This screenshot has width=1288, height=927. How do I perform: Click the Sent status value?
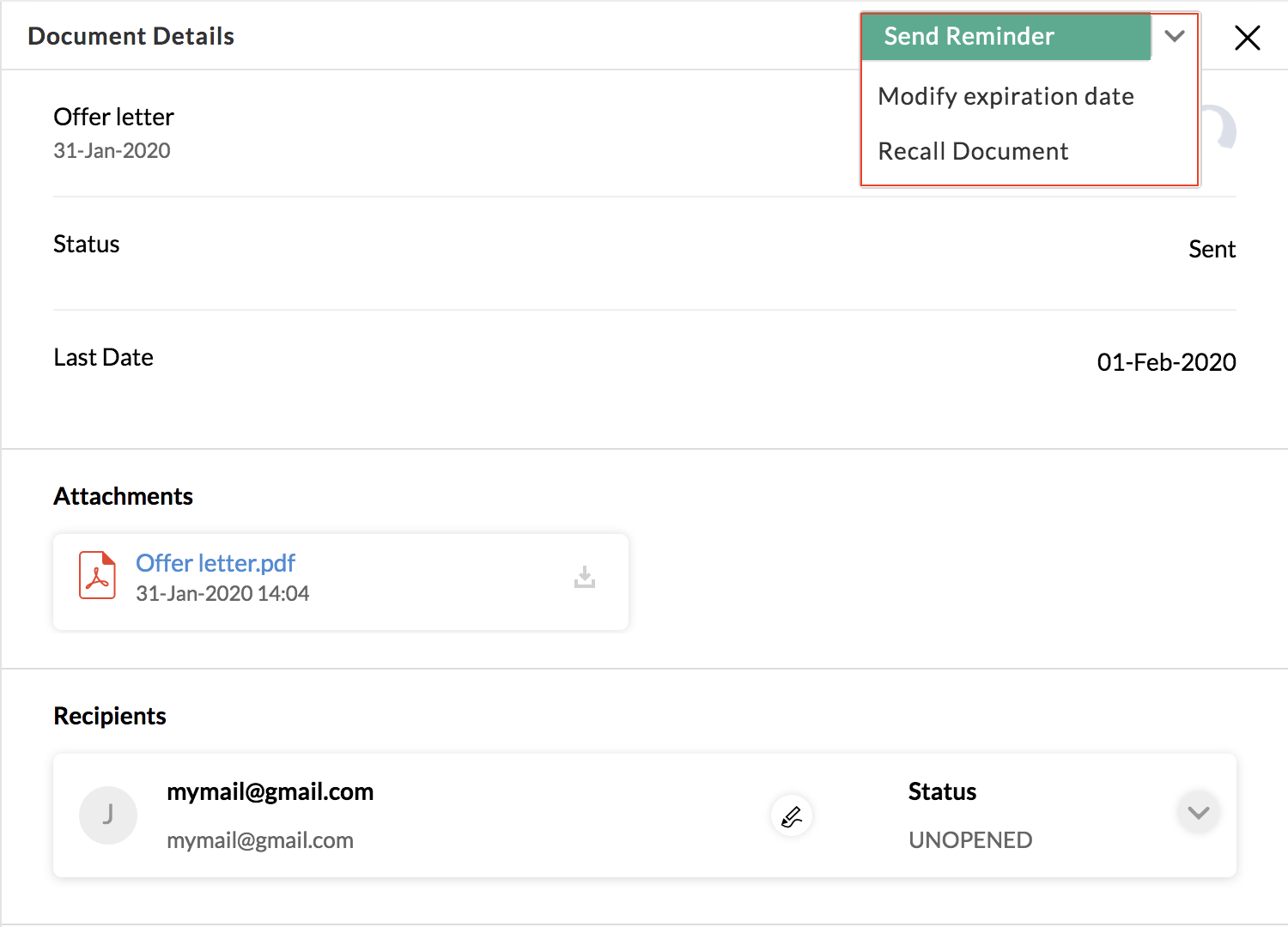(1212, 249)
